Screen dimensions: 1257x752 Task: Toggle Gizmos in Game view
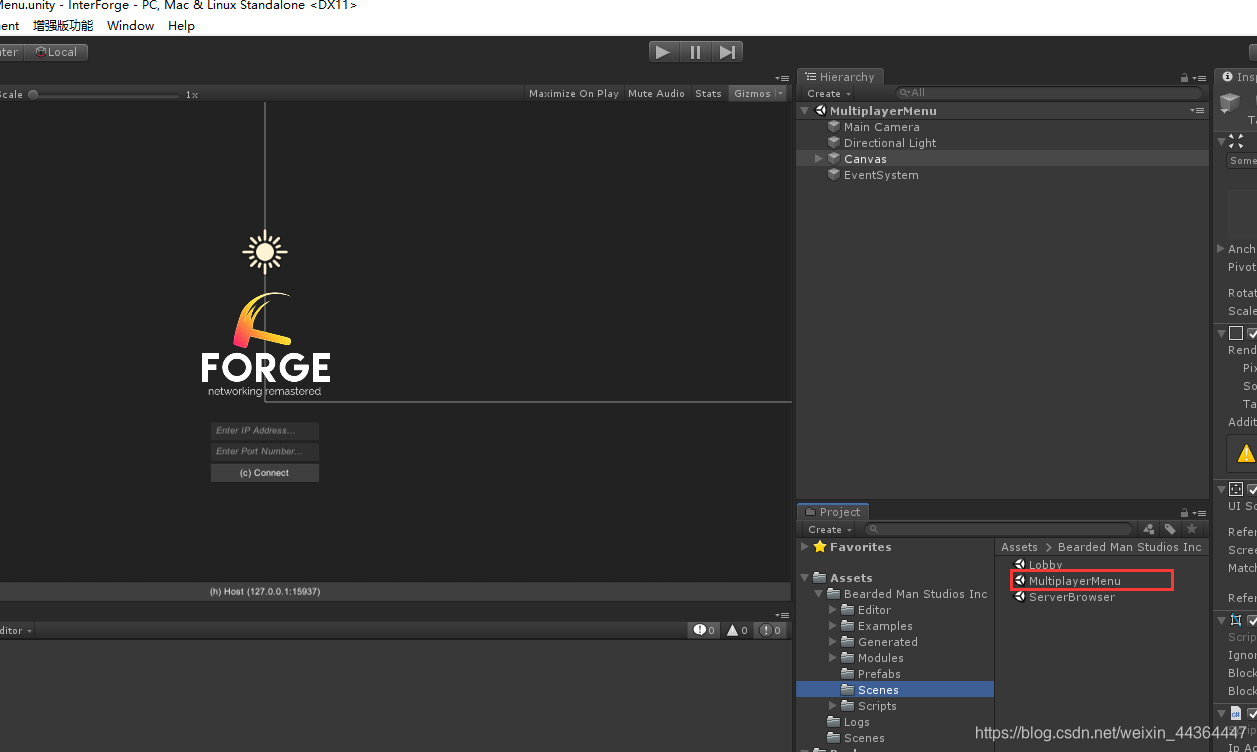[x=752, y=94]
